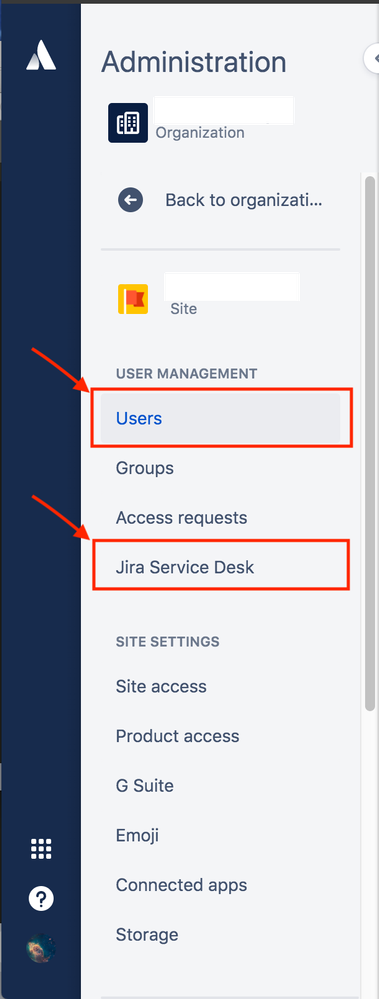Open the app switcher grid icon
The image size is (379, 999).
[x=41, y=849]
